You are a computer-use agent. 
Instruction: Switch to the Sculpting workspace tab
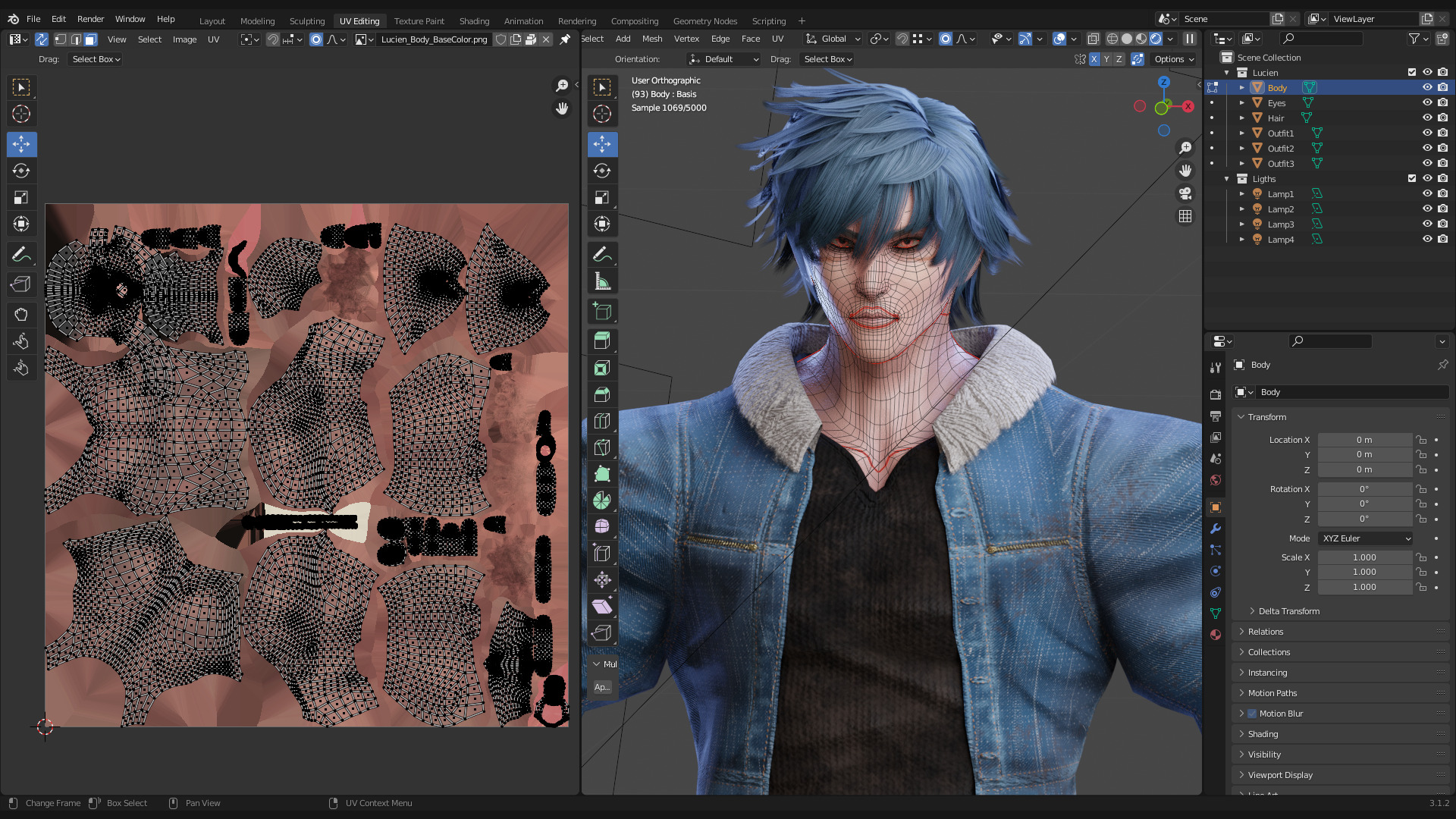point(307,21)
